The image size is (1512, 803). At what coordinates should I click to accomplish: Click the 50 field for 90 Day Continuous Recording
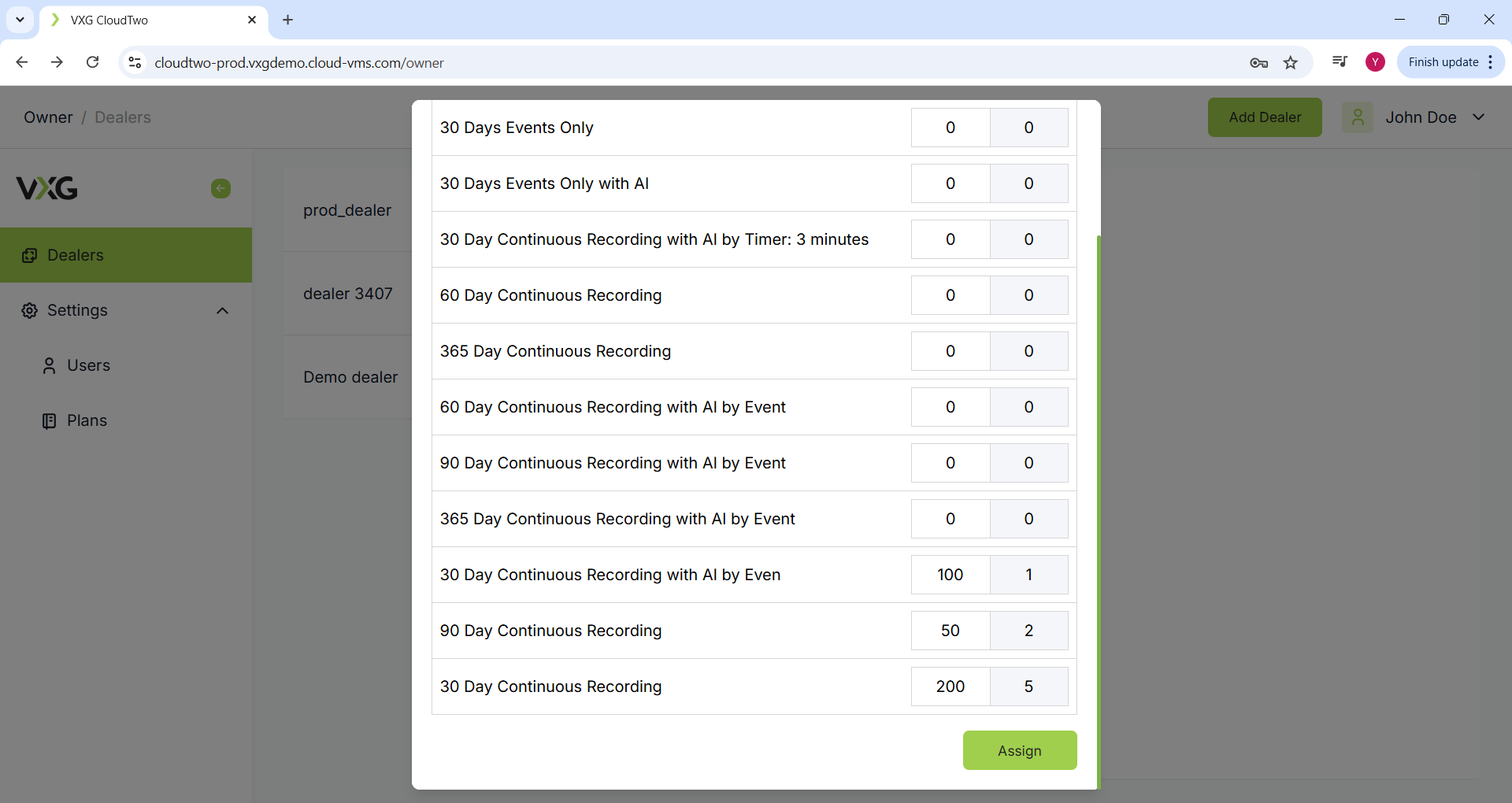pyautogui.click(x=951, y=631)
